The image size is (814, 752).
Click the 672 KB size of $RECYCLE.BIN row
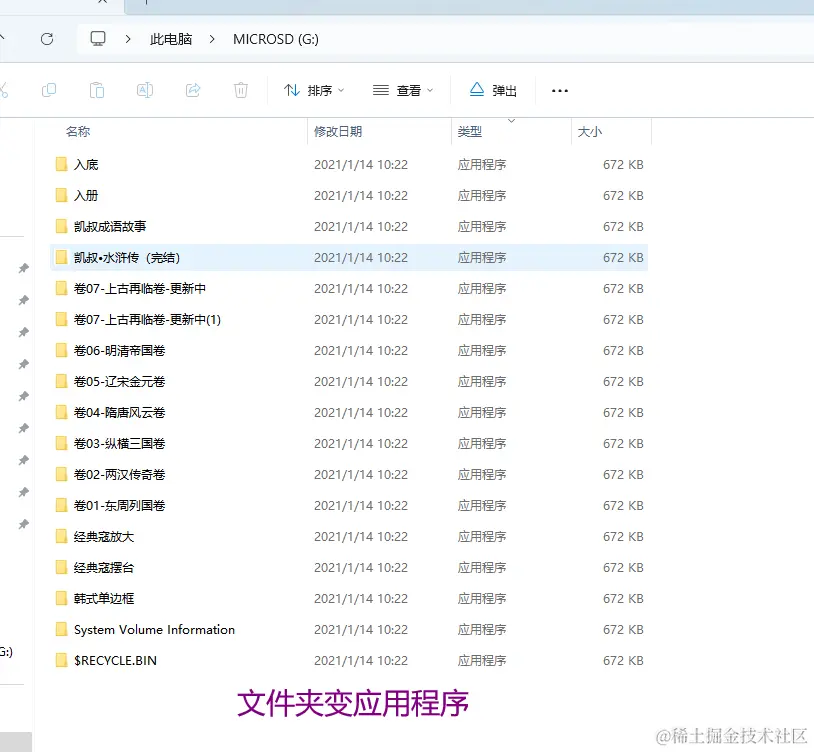(623, 661)
